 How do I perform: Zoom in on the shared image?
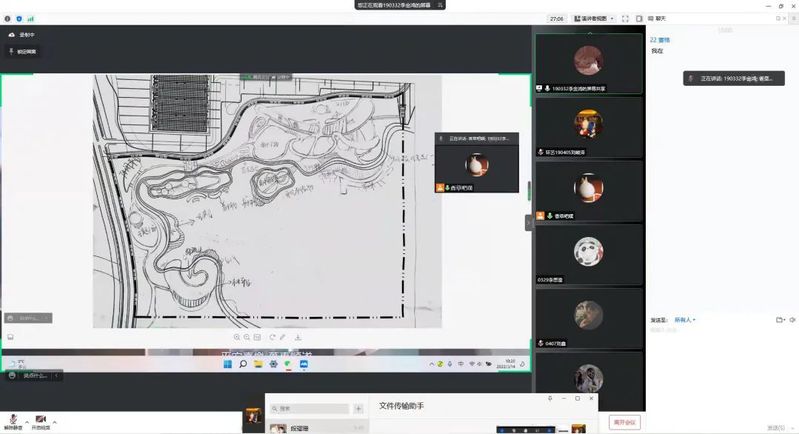tap(237, 337)
